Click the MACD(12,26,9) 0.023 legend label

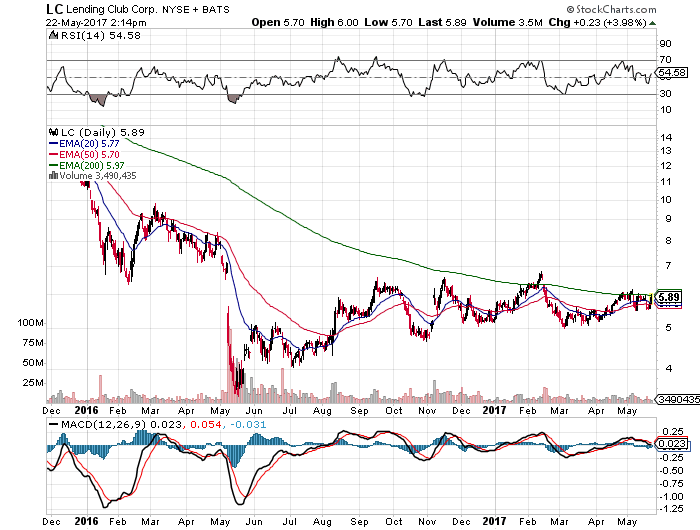[x=121, y=424]
